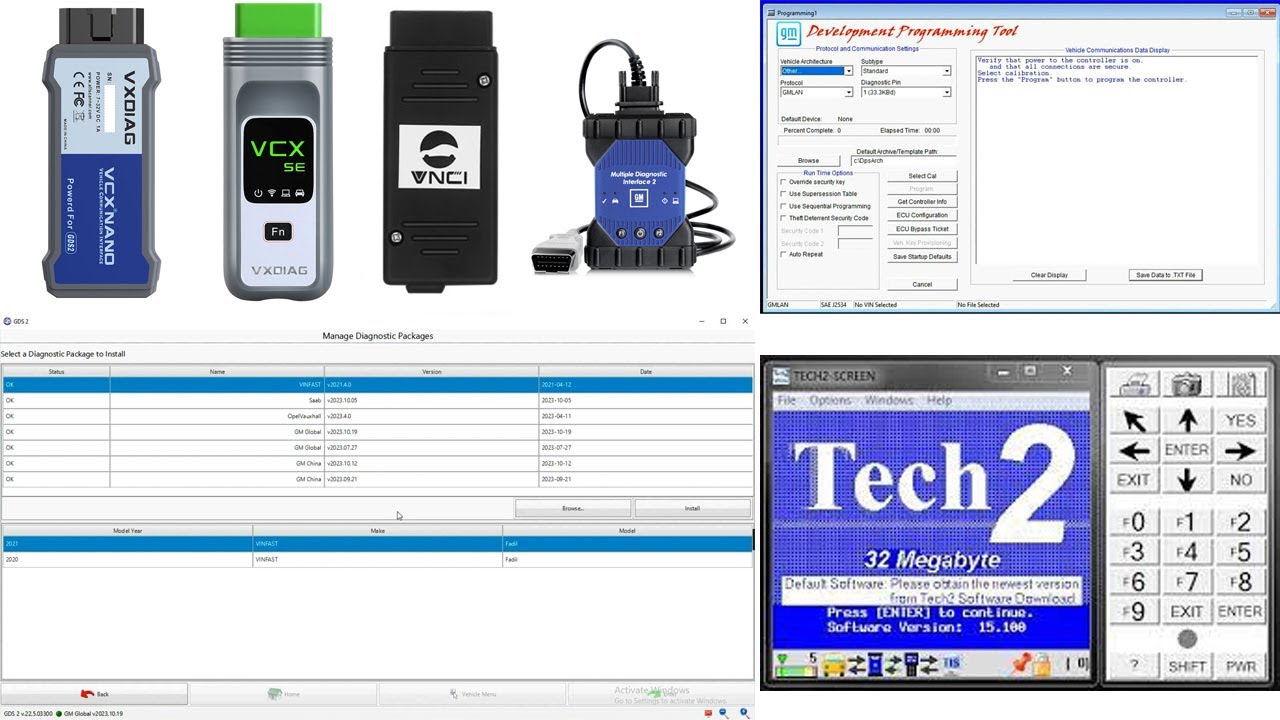Viewport: 1280px width, 720px height.
Task: Click the mouse pointer key on the Tech2 keypad
Action: point(1134,420)
